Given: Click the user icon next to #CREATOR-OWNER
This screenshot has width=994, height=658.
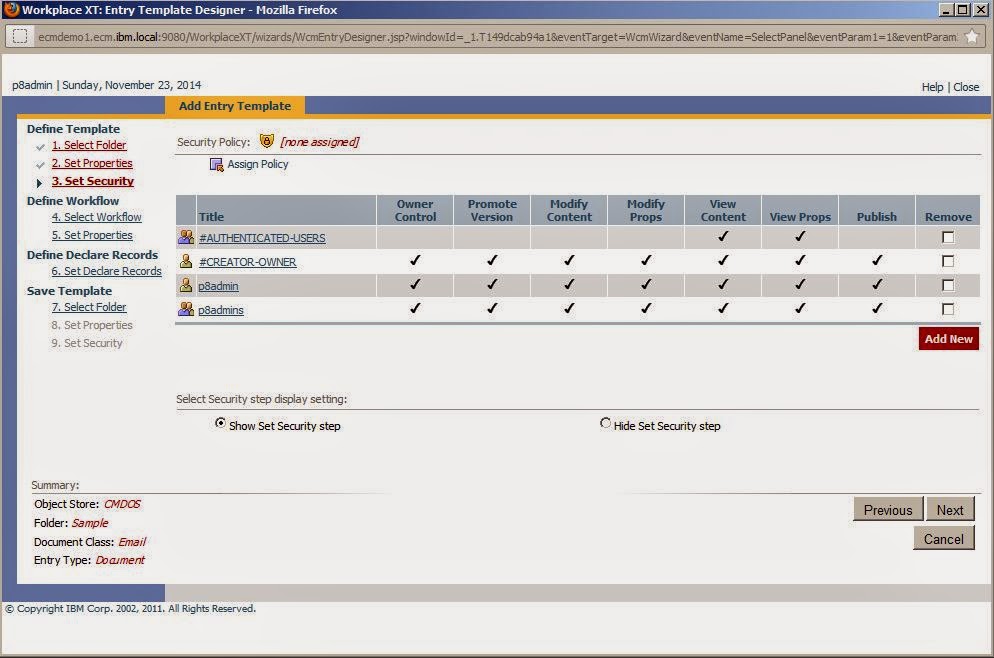Looking at the screenshot, I should (x=185, y=261).
